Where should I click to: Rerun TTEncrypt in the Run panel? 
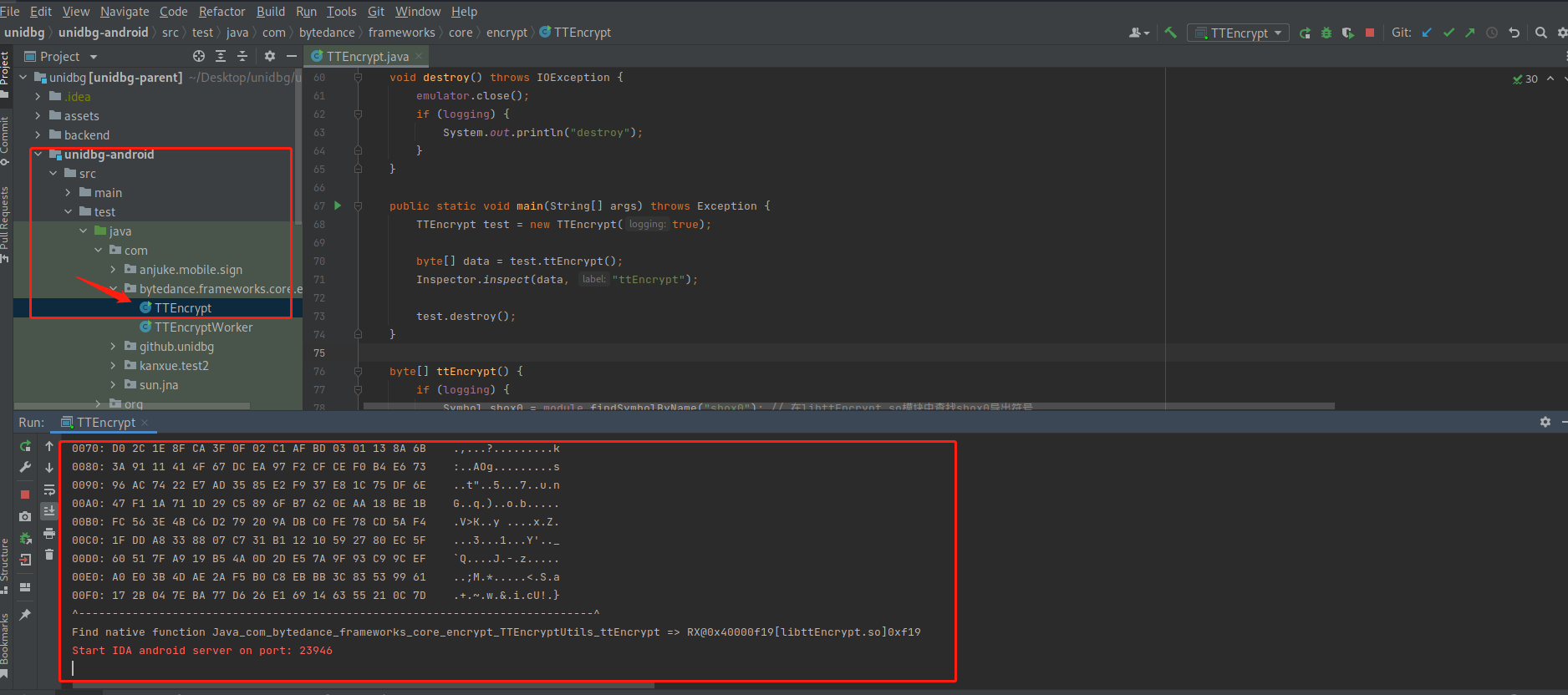(25, 446)
